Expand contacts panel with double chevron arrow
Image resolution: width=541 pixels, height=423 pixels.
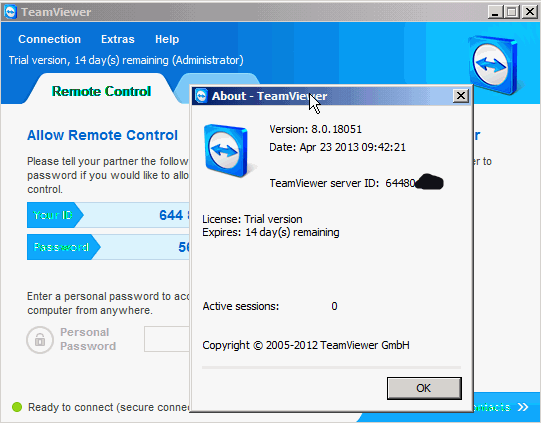click(x=523, y=407)
